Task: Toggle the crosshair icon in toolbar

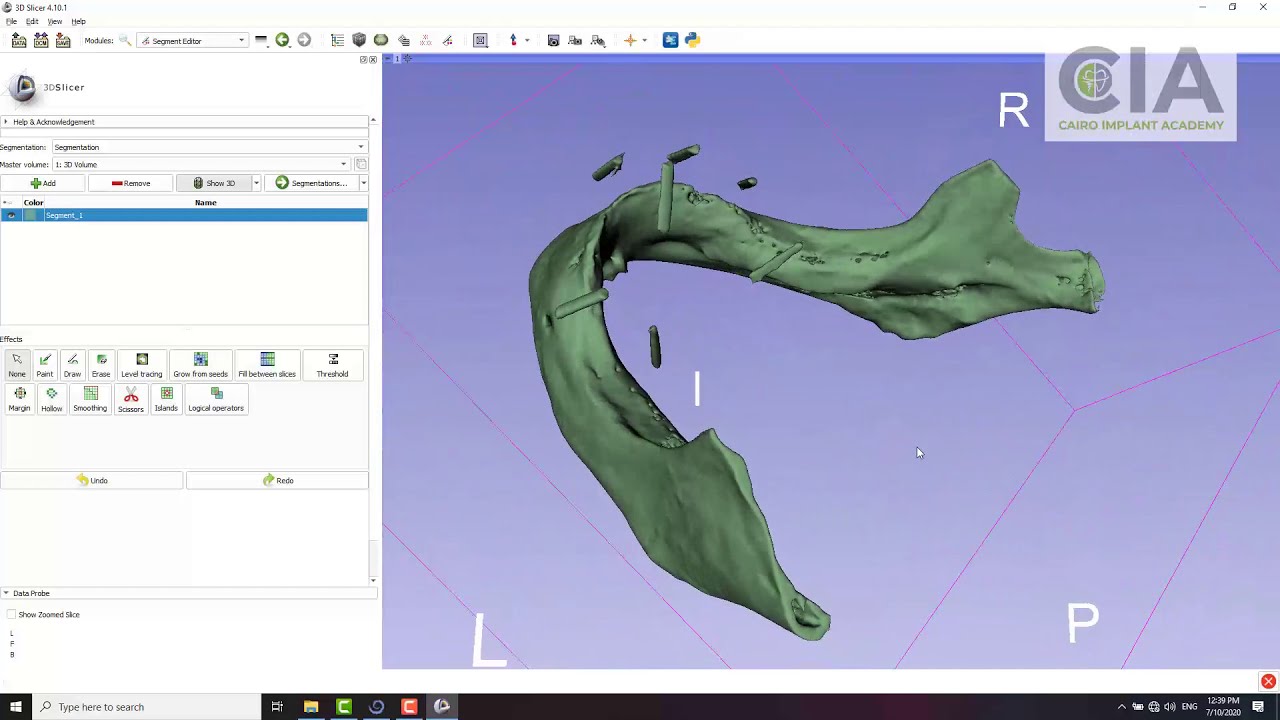Action: (630, 40)
